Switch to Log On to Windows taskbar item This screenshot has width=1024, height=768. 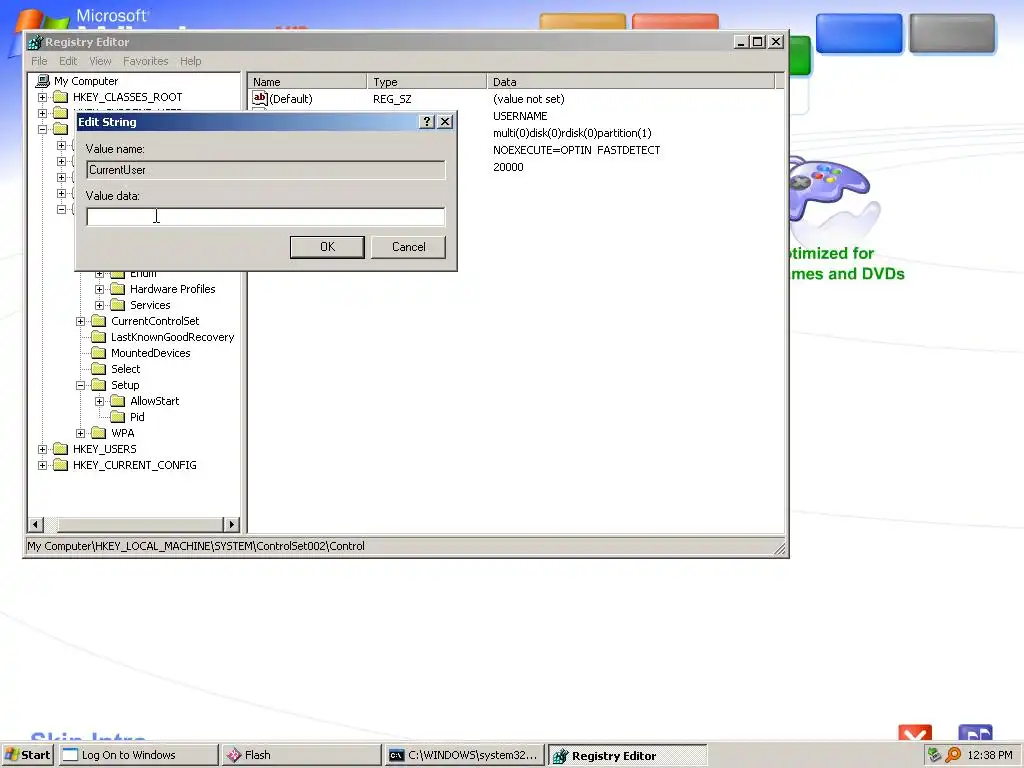pyautogui.click(x=138, y=755)
